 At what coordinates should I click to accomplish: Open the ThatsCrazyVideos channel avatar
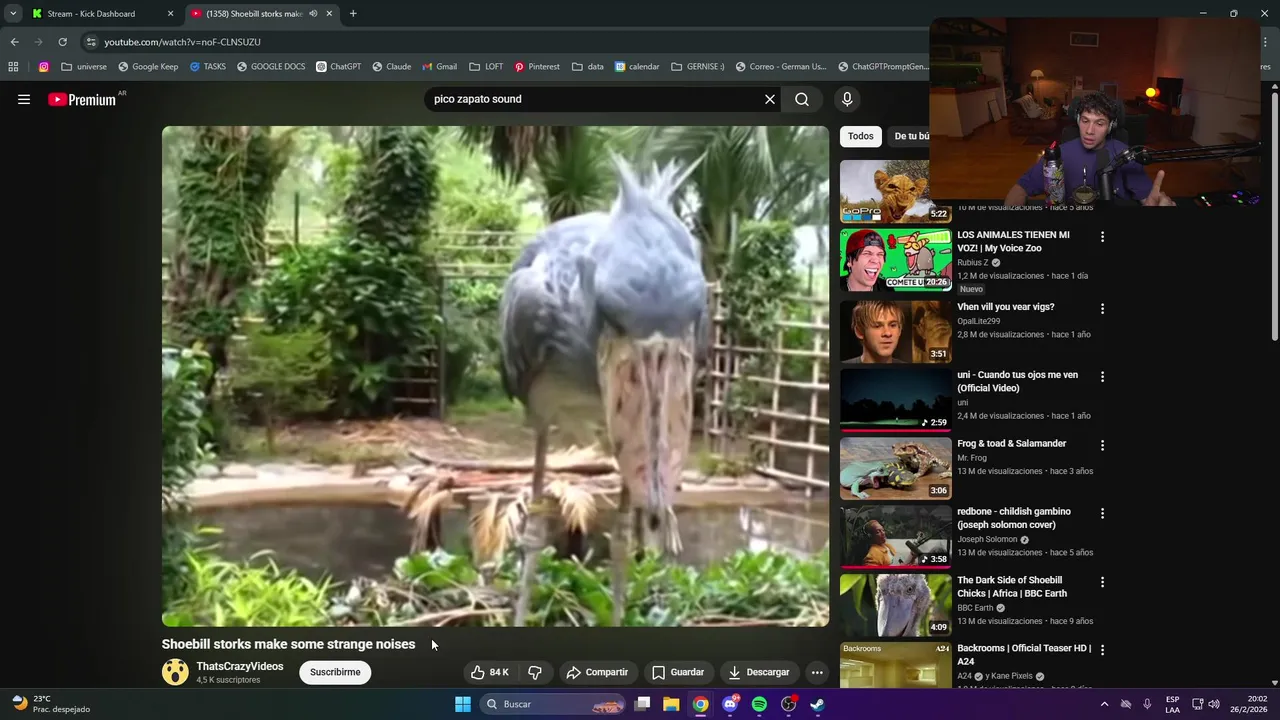click(175, 672)
